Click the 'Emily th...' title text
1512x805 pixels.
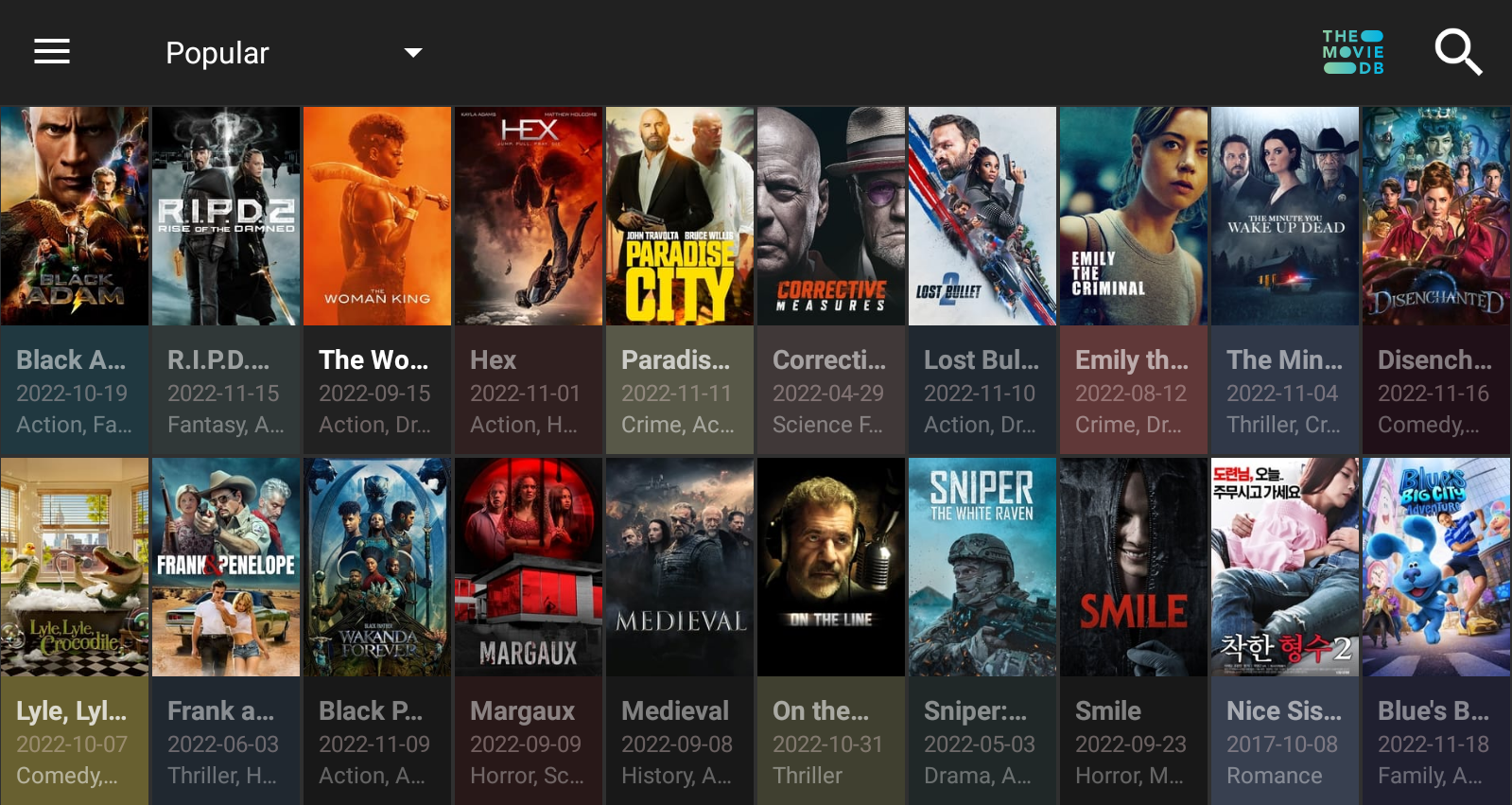[1132, 360]
